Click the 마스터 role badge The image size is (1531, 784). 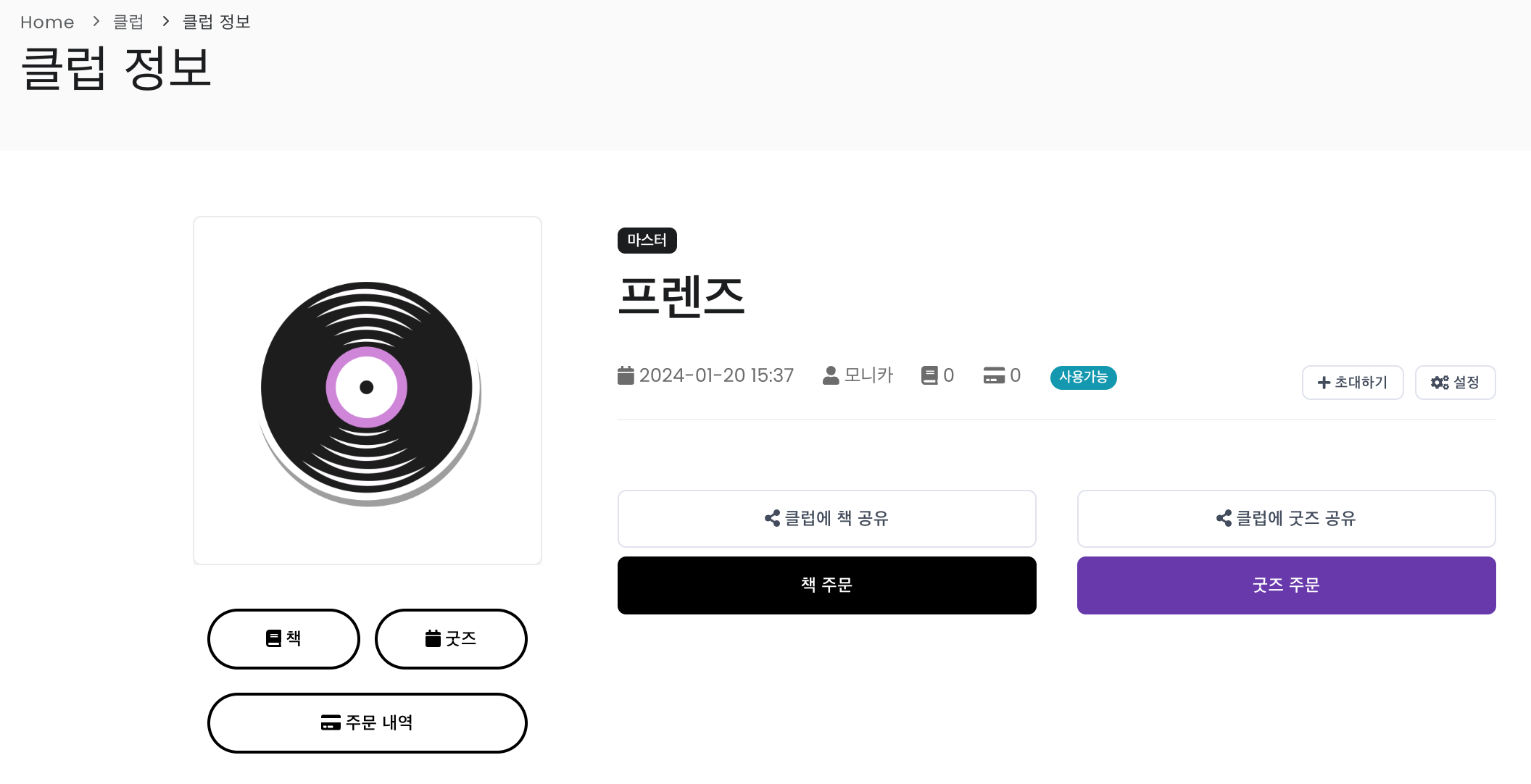point(647,241)
